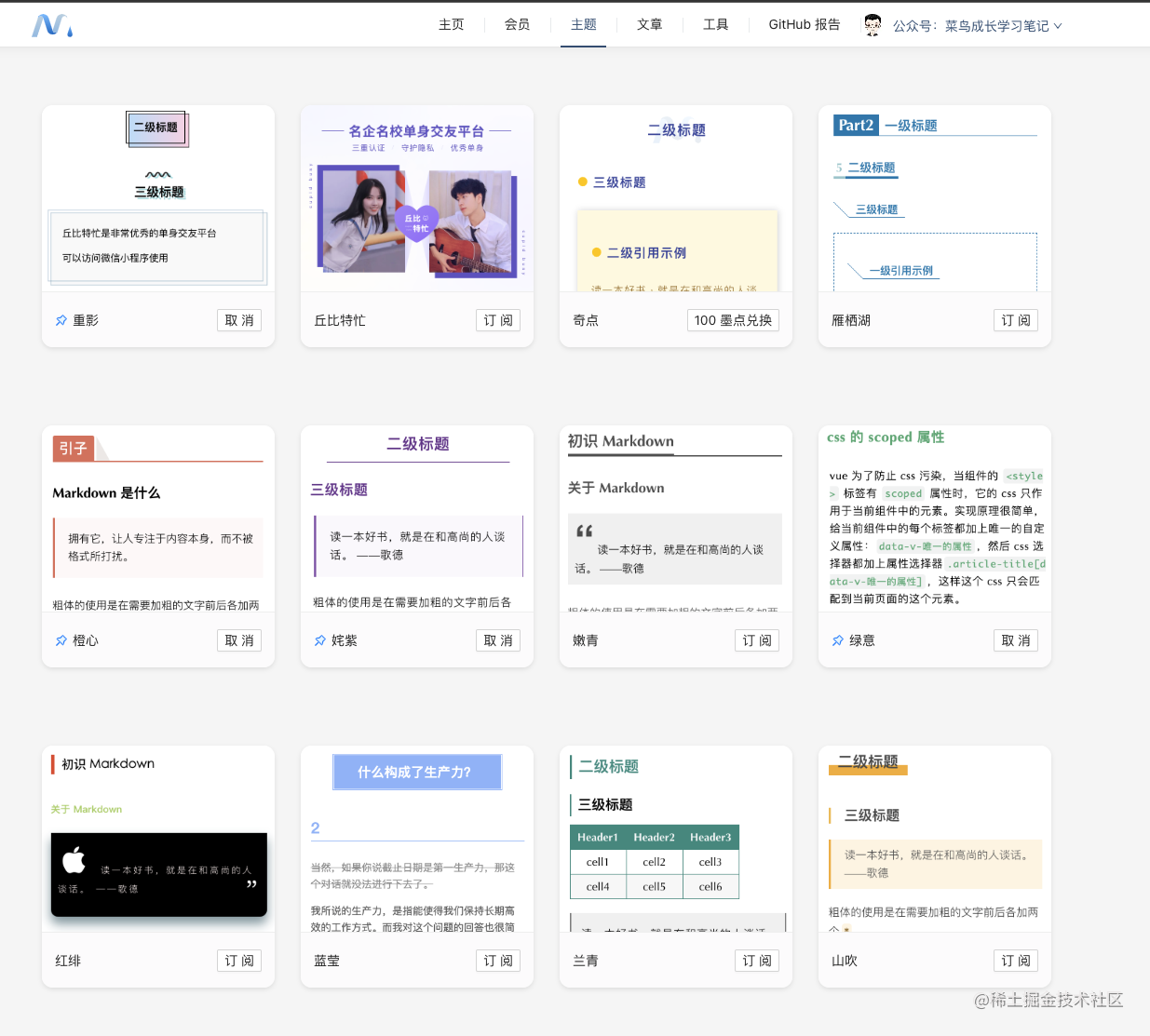Click the pin icon next to 绿意
This screenshot has height=1036, width=1150.
click(838, 640)
